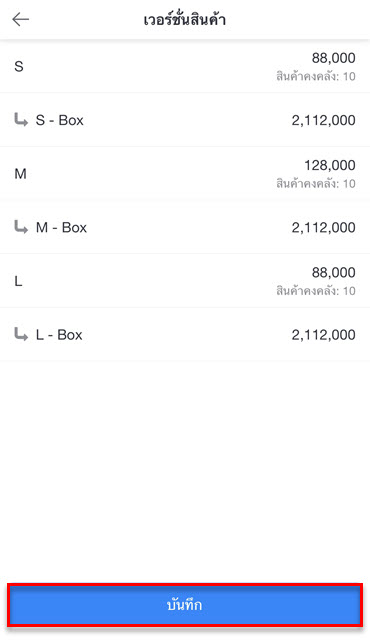Save with the blue บันทึก button
The image size is (370, 640).
click(x=185, y=605)
